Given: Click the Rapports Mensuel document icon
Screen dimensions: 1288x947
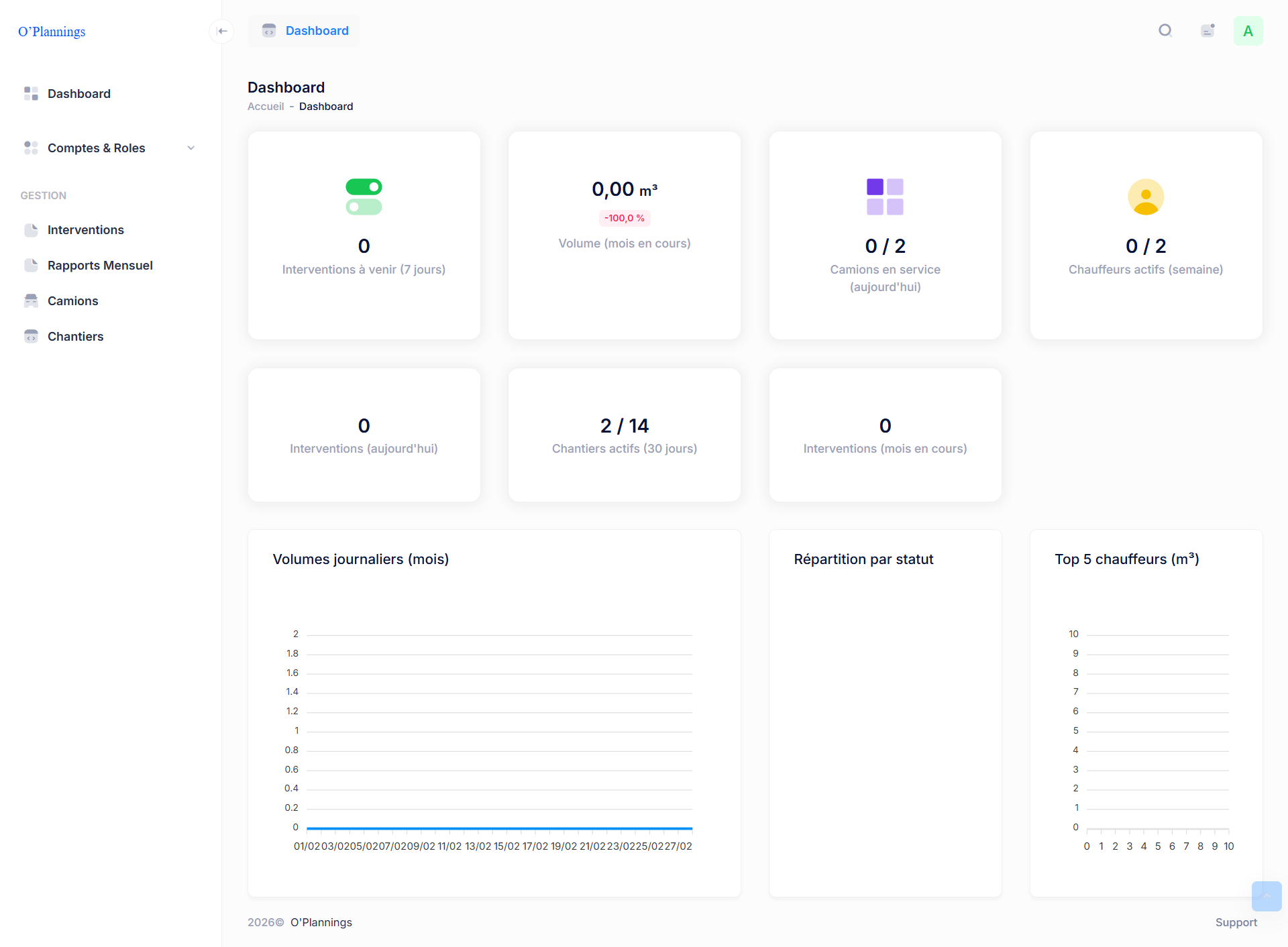Looking at the screenshot, I should 31,266.
